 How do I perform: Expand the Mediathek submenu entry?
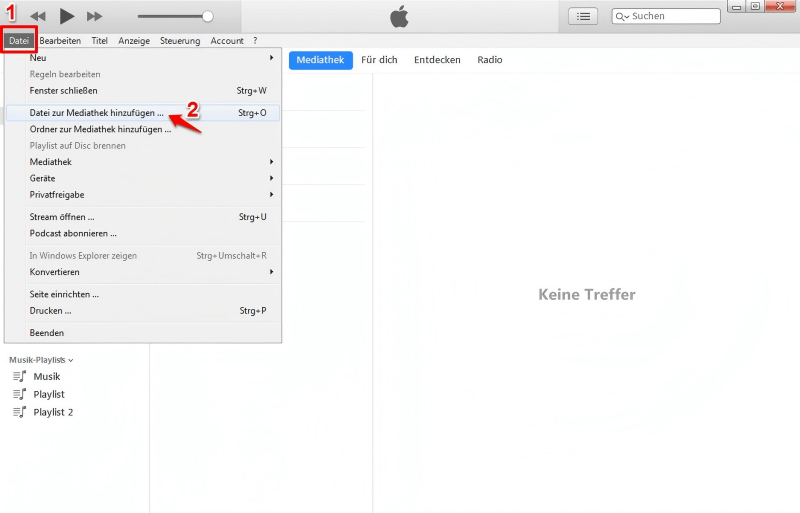point(143,162)
